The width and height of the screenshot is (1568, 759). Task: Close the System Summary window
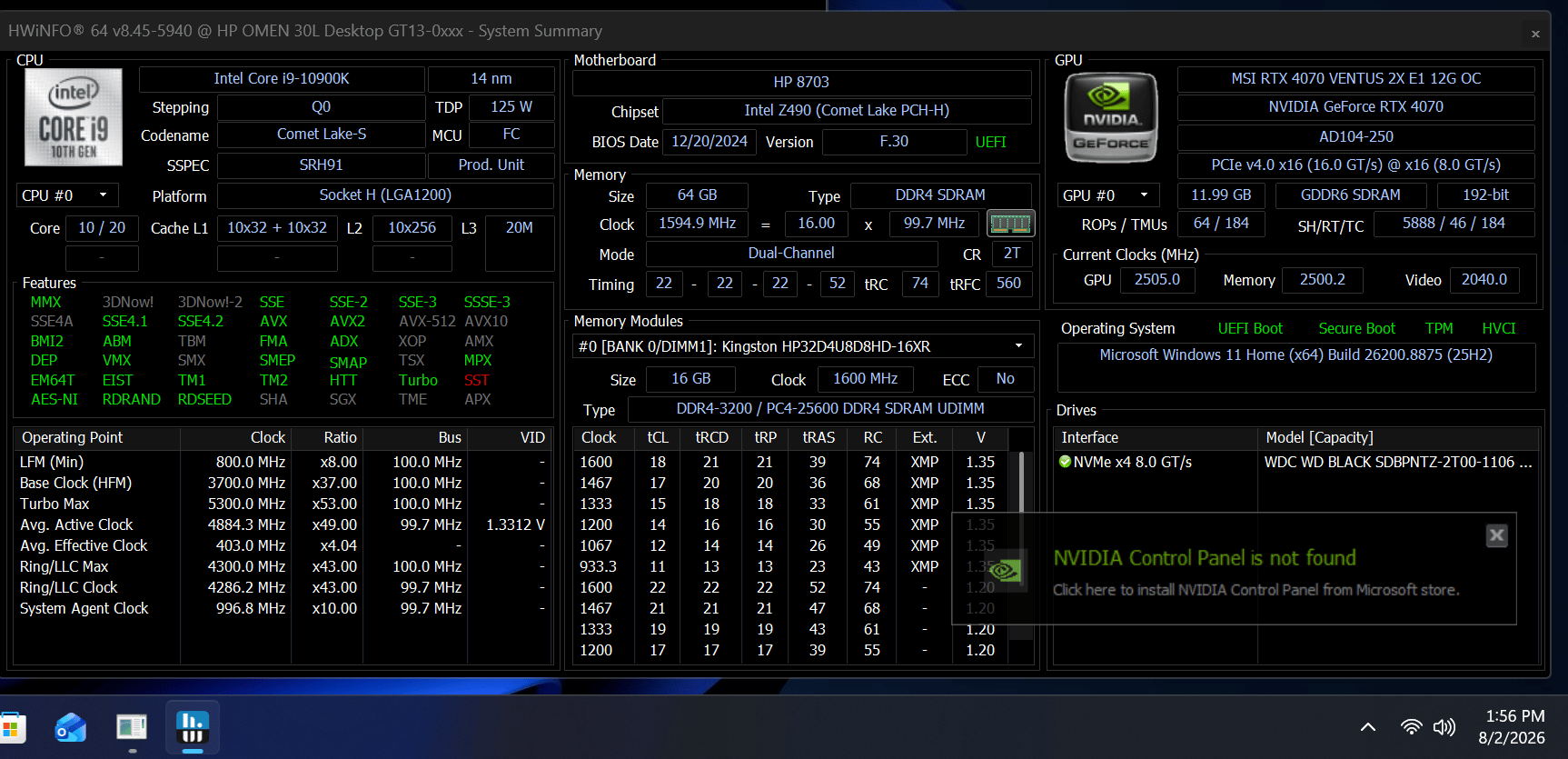(x=1535, y=34)
